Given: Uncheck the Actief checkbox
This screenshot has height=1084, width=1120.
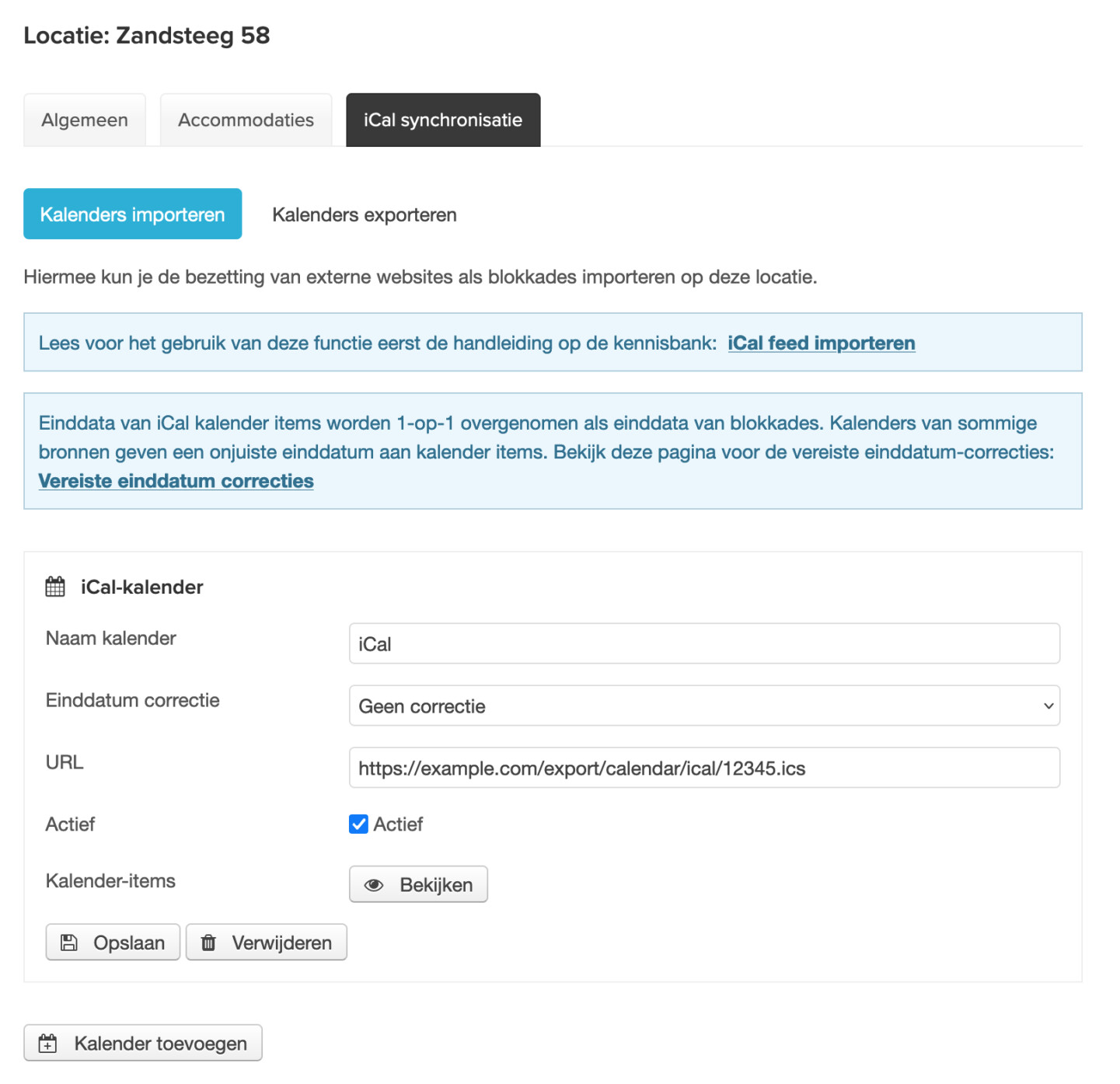Looking at the screenshot, I should [x=358, y=824].
